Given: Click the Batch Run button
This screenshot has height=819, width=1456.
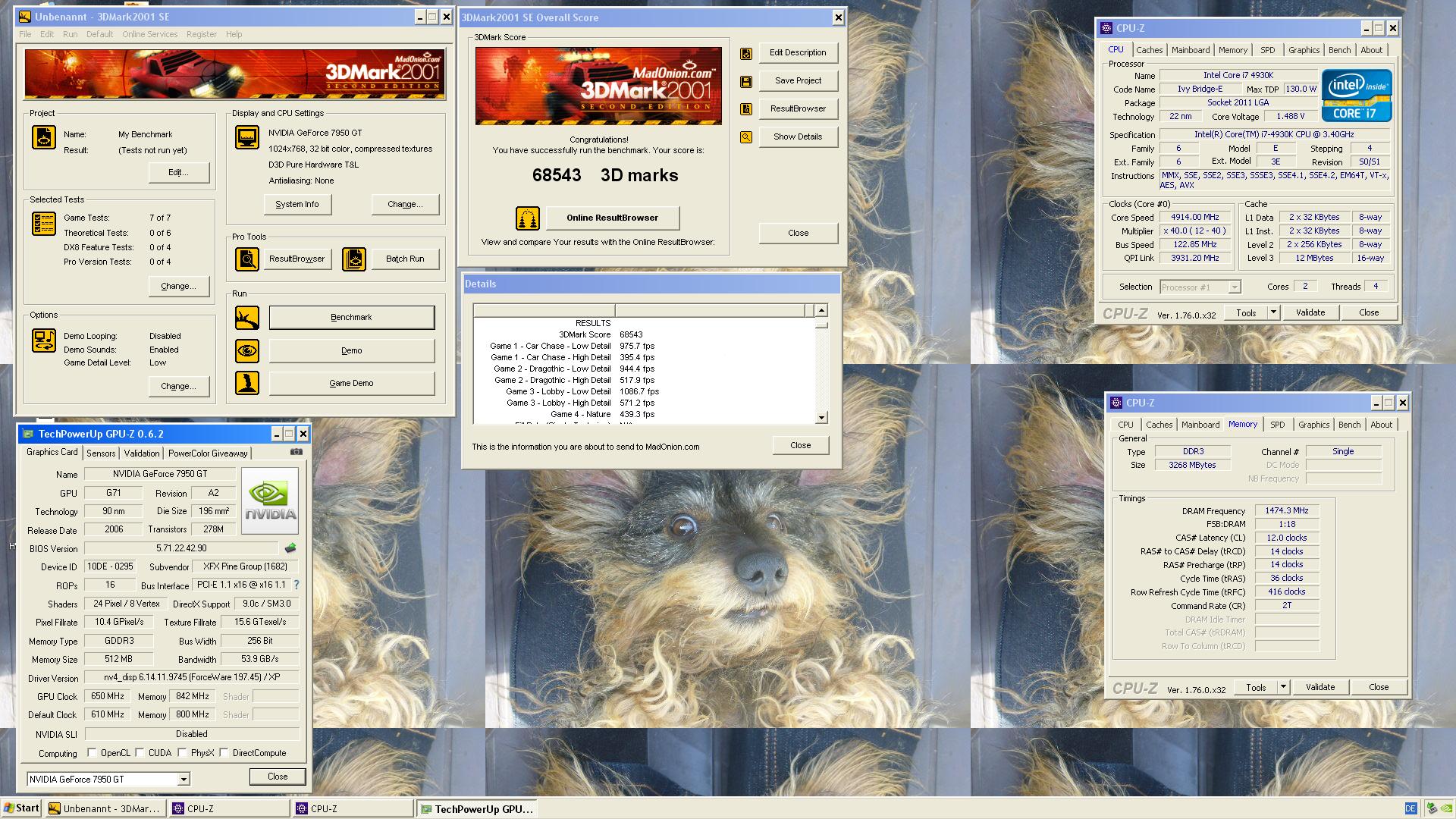Looking at the screenshot, I should point(405,259).
